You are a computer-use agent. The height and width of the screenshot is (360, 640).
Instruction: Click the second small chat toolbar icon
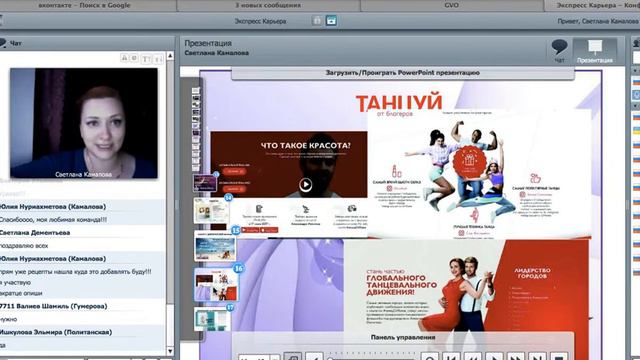[134, 58]
